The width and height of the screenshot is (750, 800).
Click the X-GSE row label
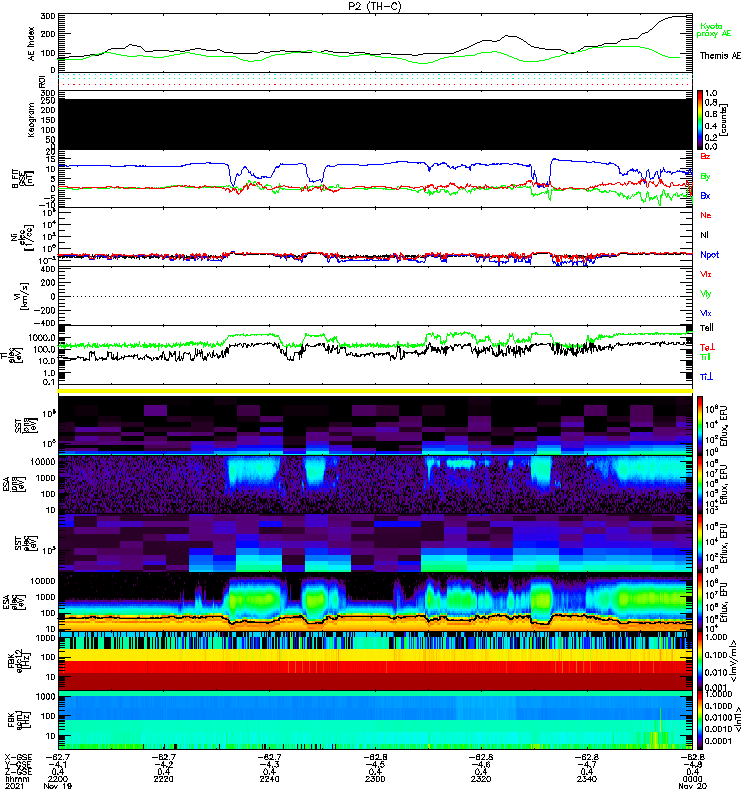[18, 758]
